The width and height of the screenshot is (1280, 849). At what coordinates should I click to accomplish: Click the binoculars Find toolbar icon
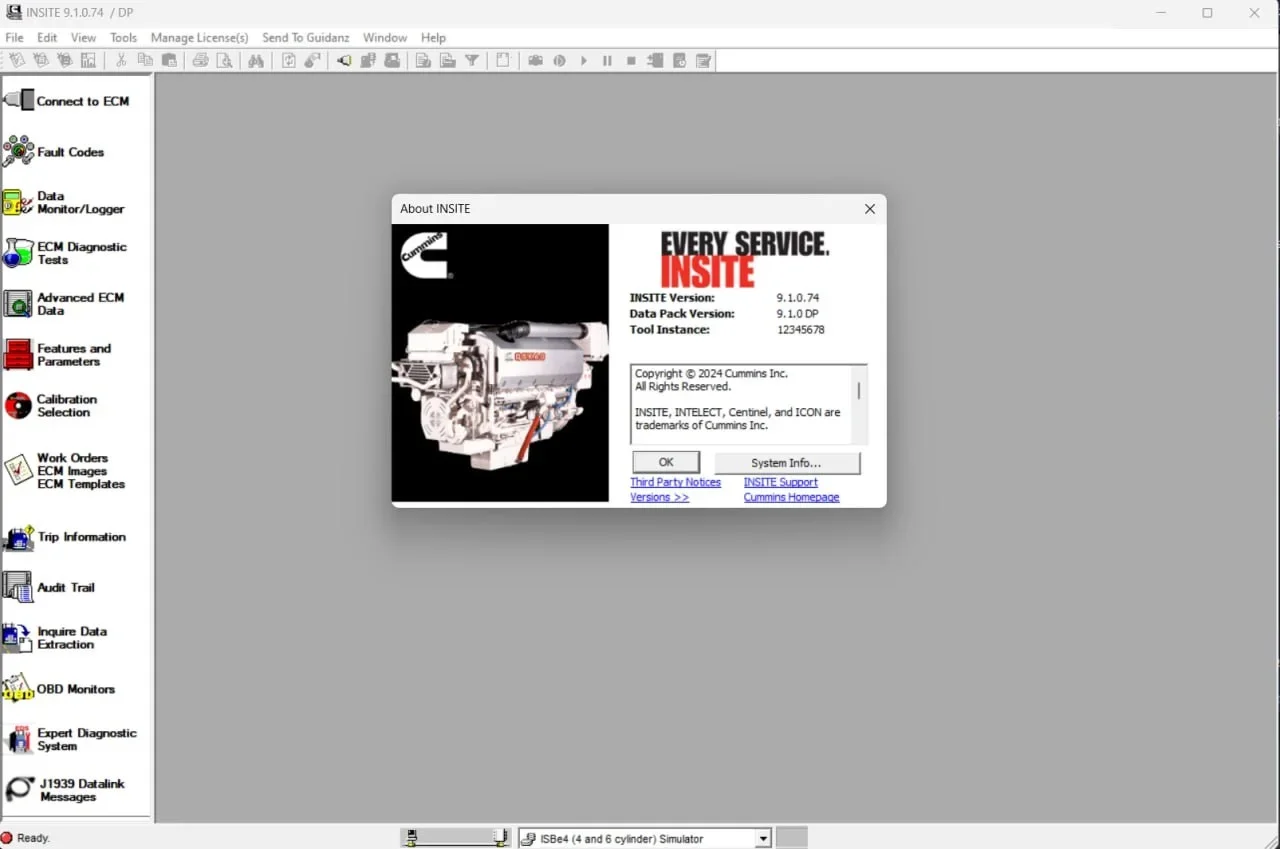tap(256, 61)
